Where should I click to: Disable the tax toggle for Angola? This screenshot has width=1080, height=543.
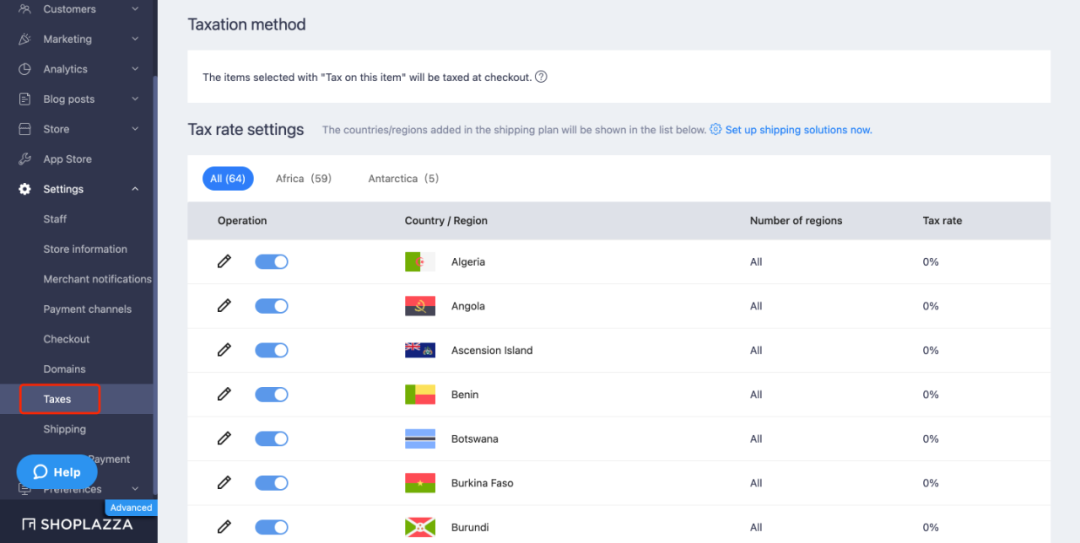271,306
